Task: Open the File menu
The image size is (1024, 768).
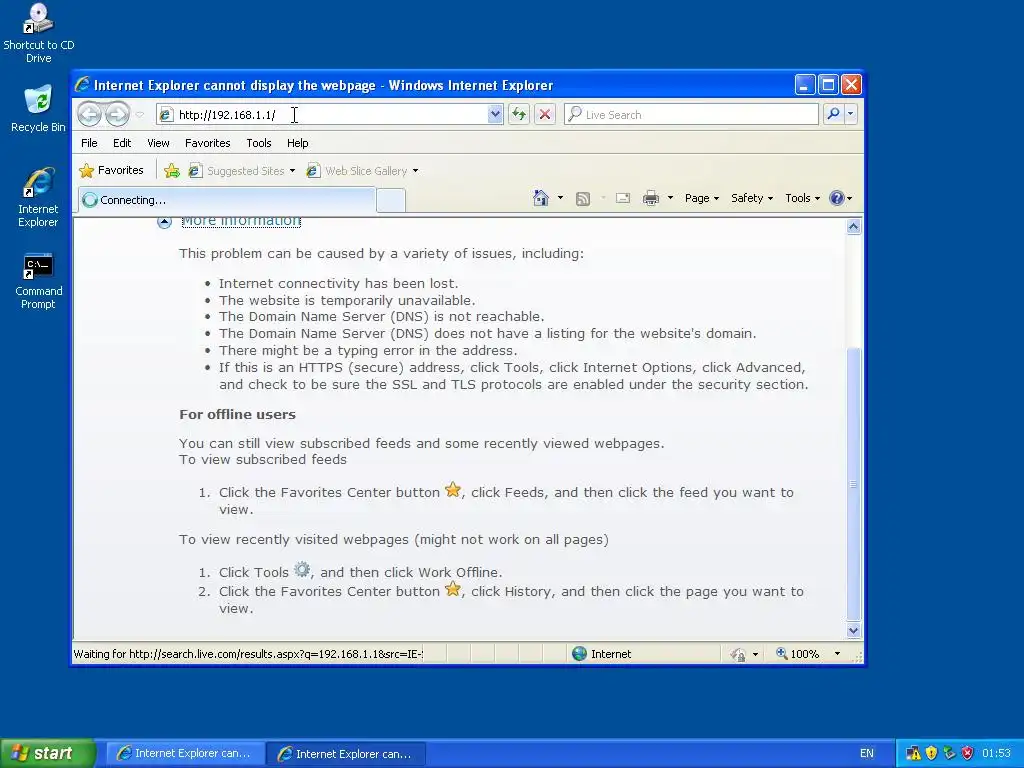Action: point(89,143)
